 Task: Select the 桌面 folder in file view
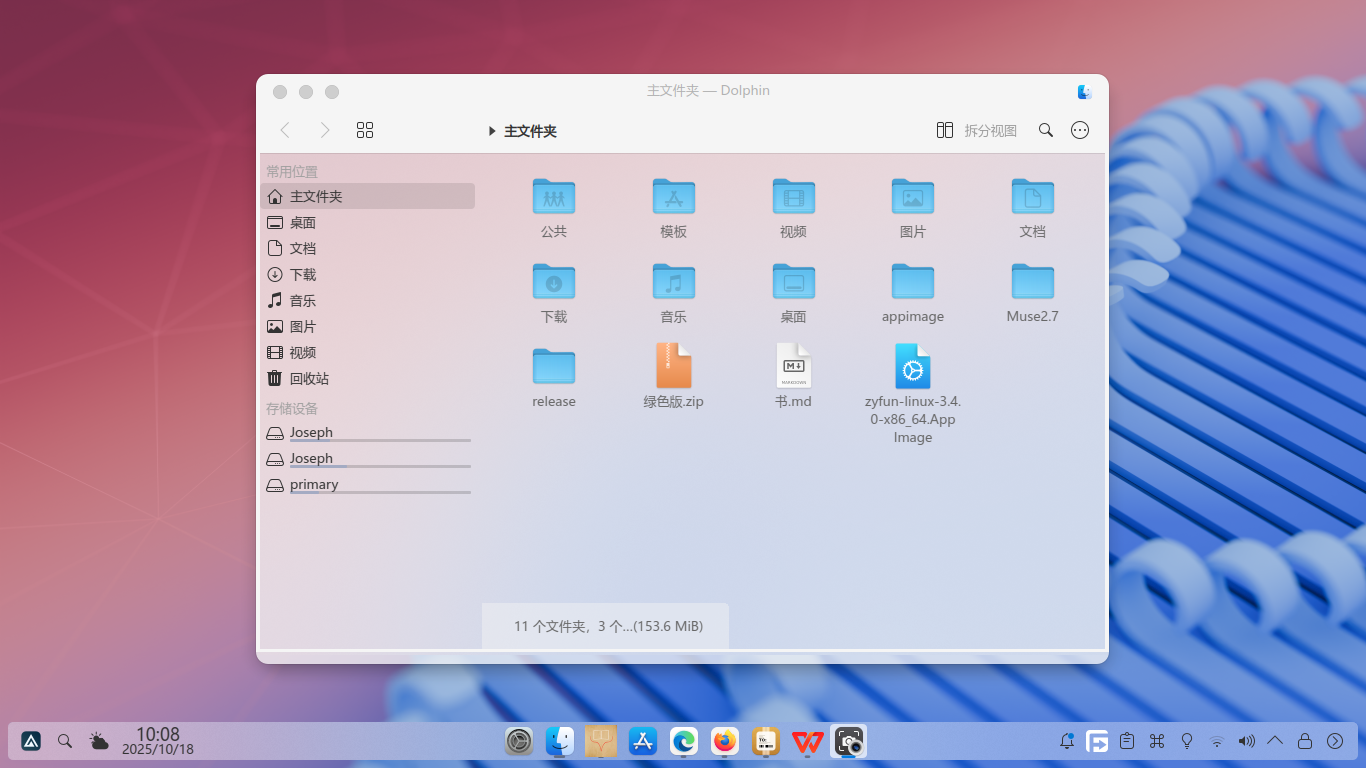(794, 281)
